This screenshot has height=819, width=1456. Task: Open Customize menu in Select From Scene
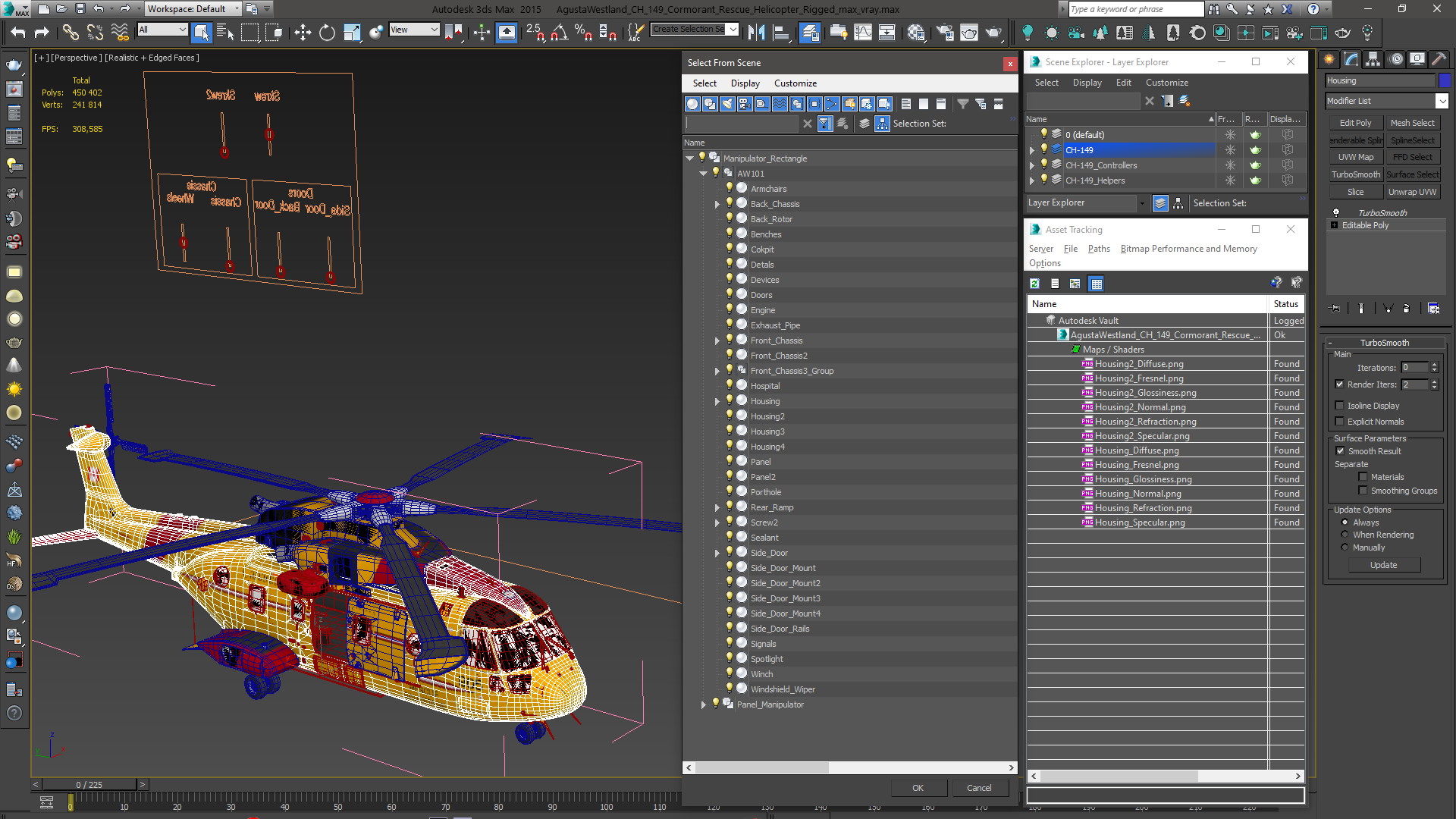795,83
